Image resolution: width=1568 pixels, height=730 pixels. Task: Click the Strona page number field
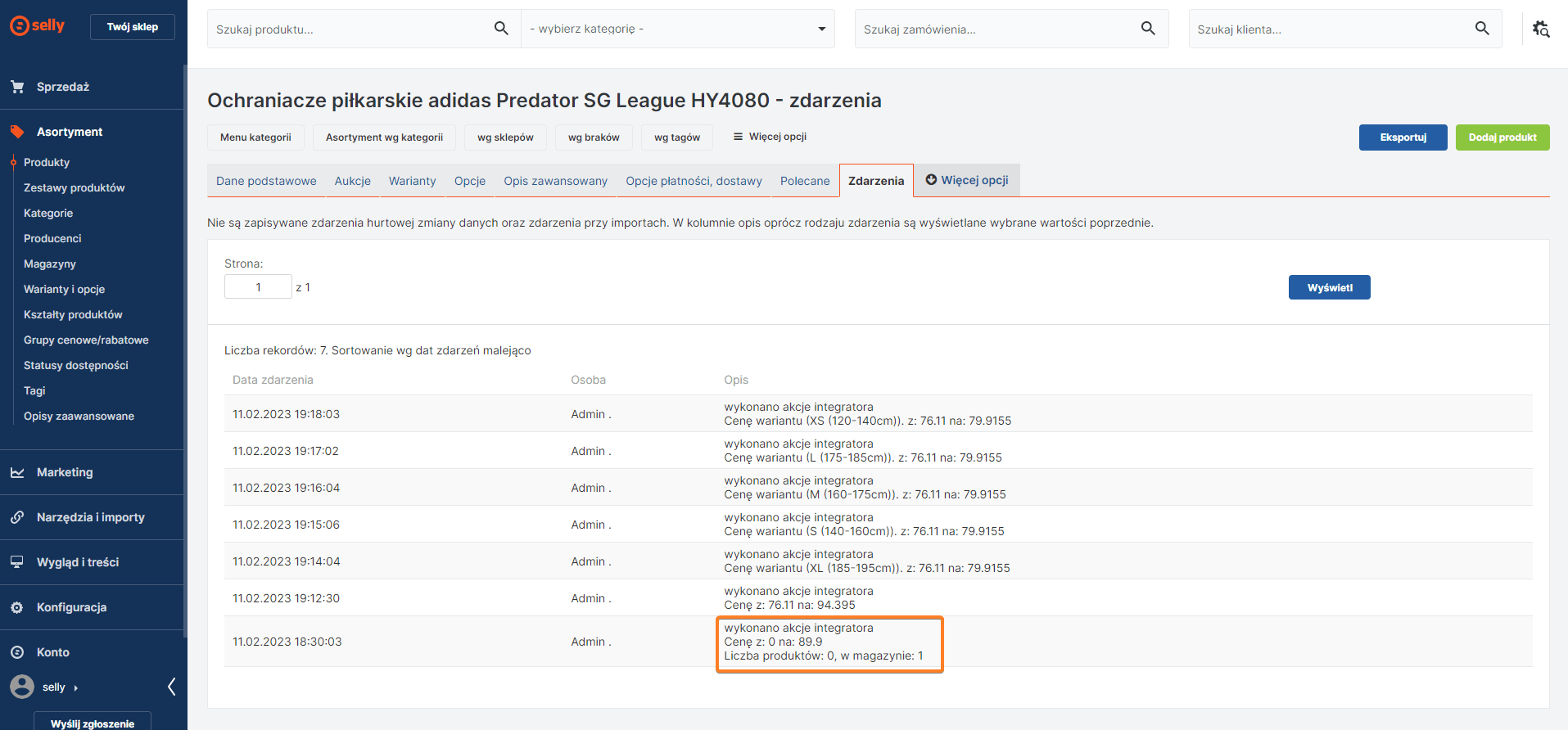[258, 287]
